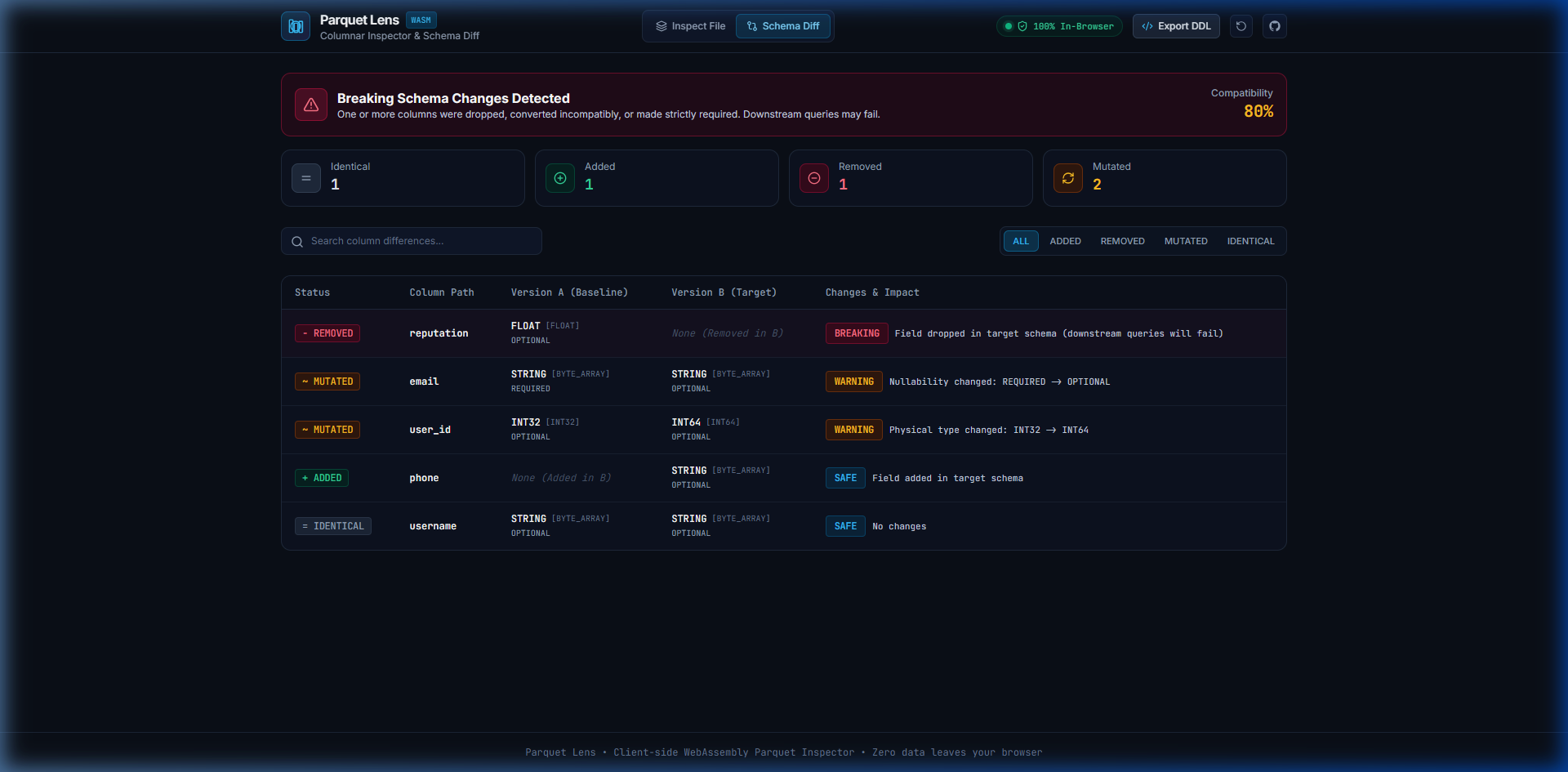Click the Parquet Lens logo icon
The width and height of the screenshot is (1568, 772).
(296, 26)
